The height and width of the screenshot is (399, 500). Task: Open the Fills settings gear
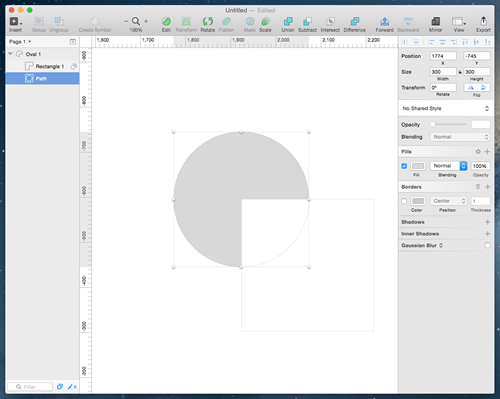pyautogui.click(x=478, y=152)
